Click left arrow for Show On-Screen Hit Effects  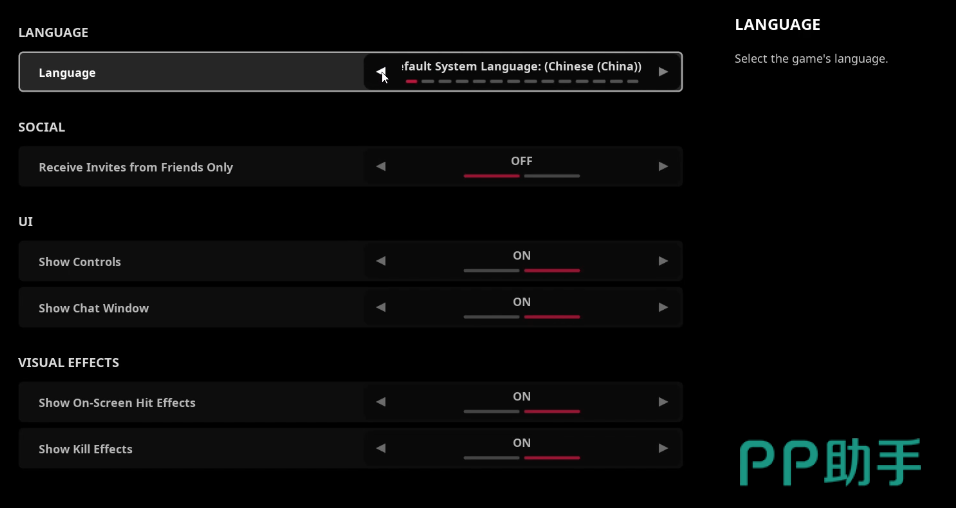point(380,402)
